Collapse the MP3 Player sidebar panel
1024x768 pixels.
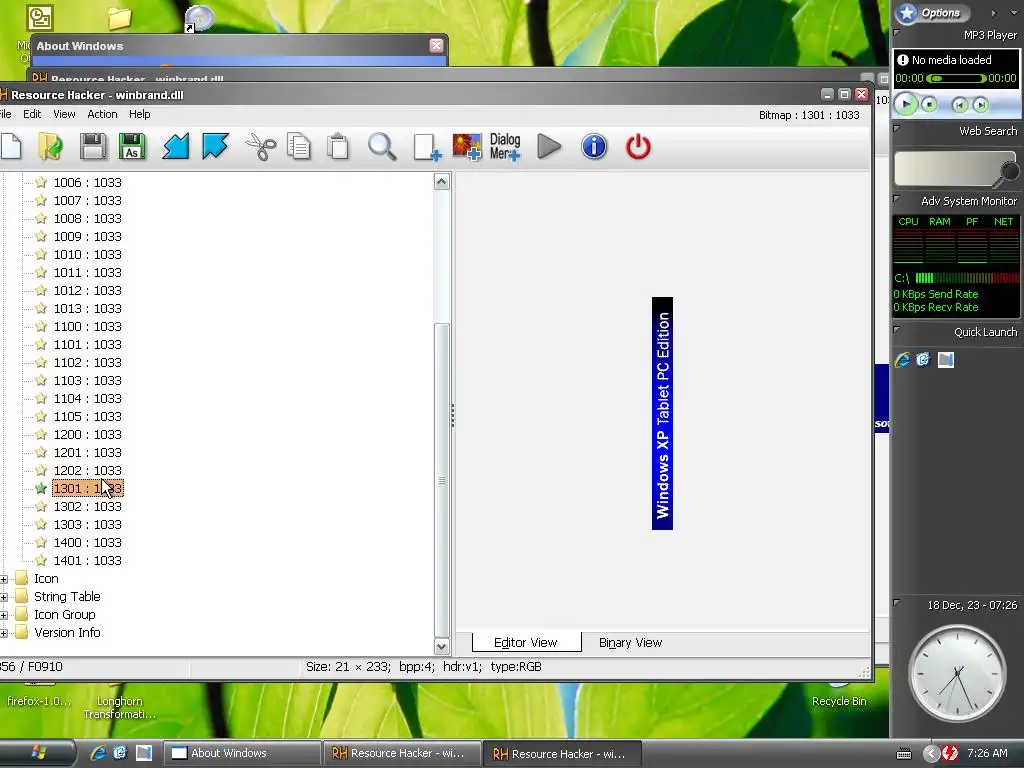[x=897, y=32]
